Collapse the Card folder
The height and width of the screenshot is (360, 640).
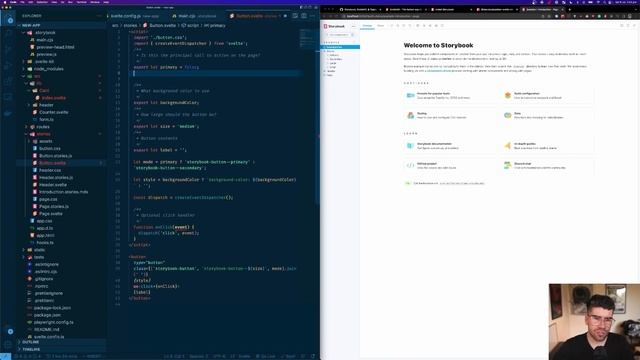pos(44,91)
